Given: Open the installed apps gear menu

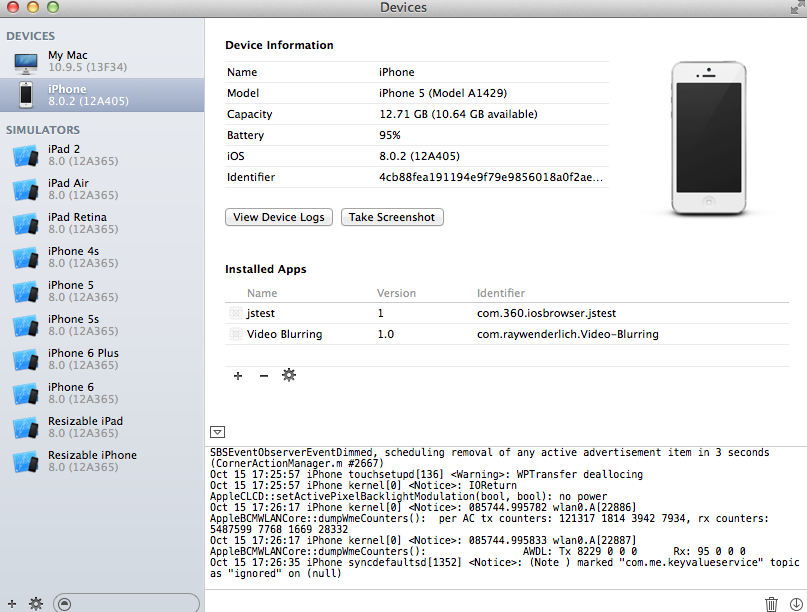Looking at the screenshot, I should tap(289, 375).
